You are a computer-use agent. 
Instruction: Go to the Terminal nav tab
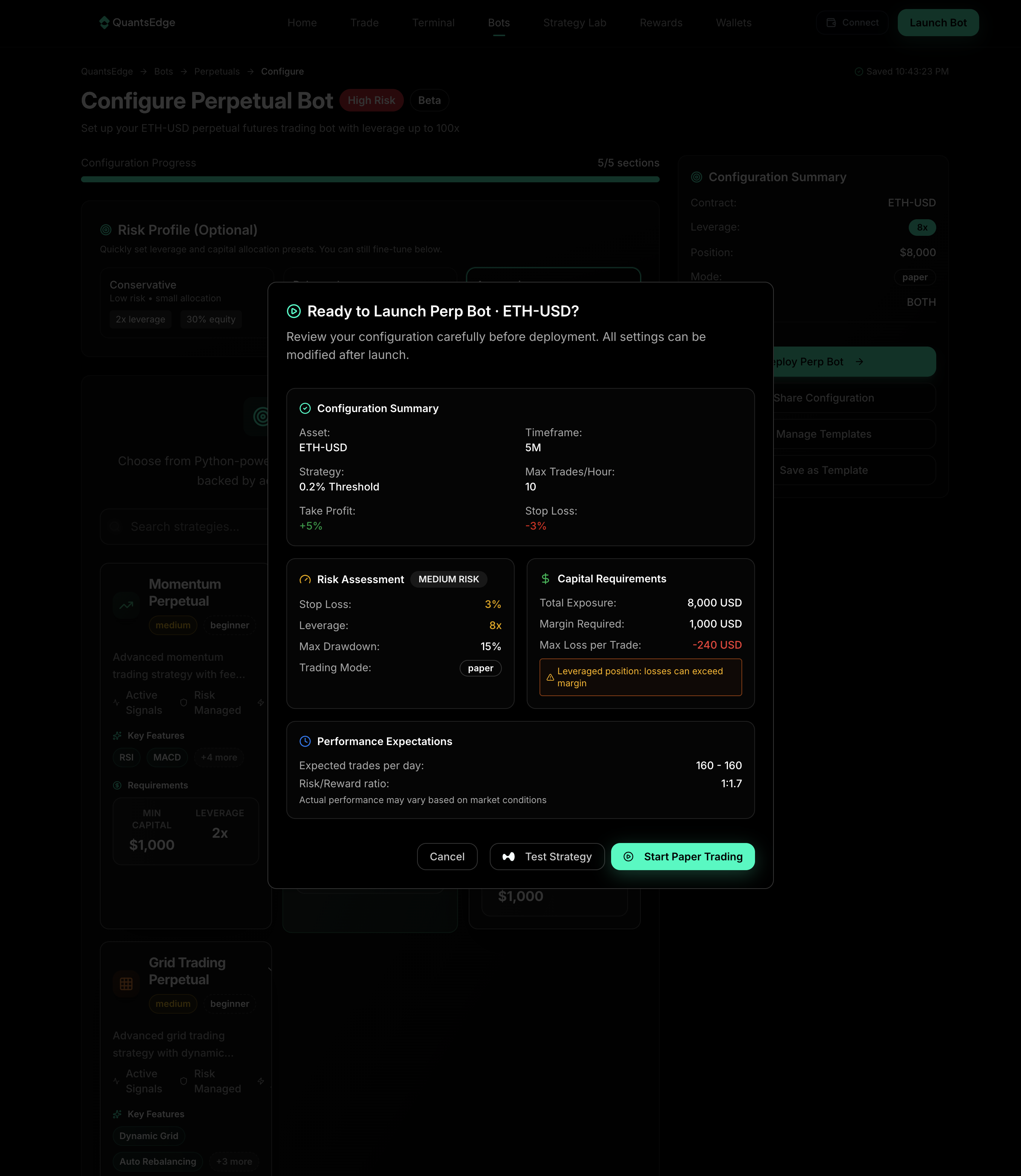433,23
